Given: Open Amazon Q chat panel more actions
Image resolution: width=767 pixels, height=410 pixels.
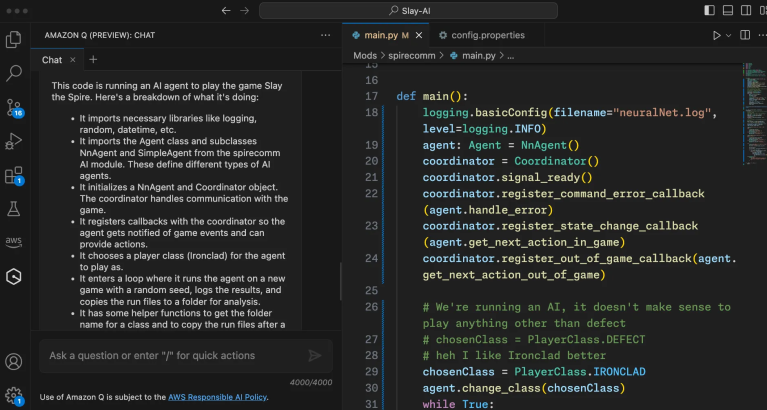Looking at the screenshot, I should 324,35.
